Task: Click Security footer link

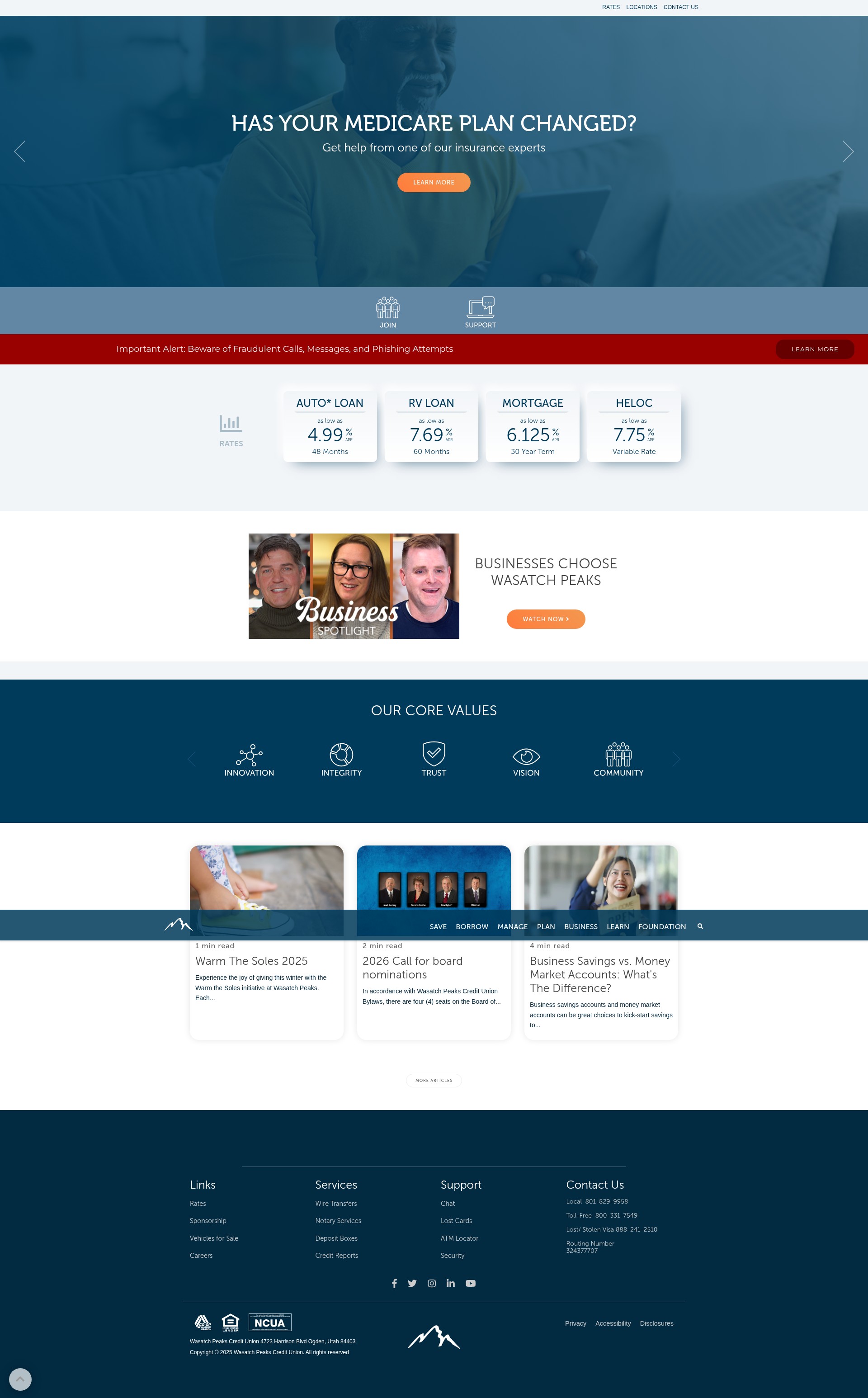Action: (x=453, y=1256)
